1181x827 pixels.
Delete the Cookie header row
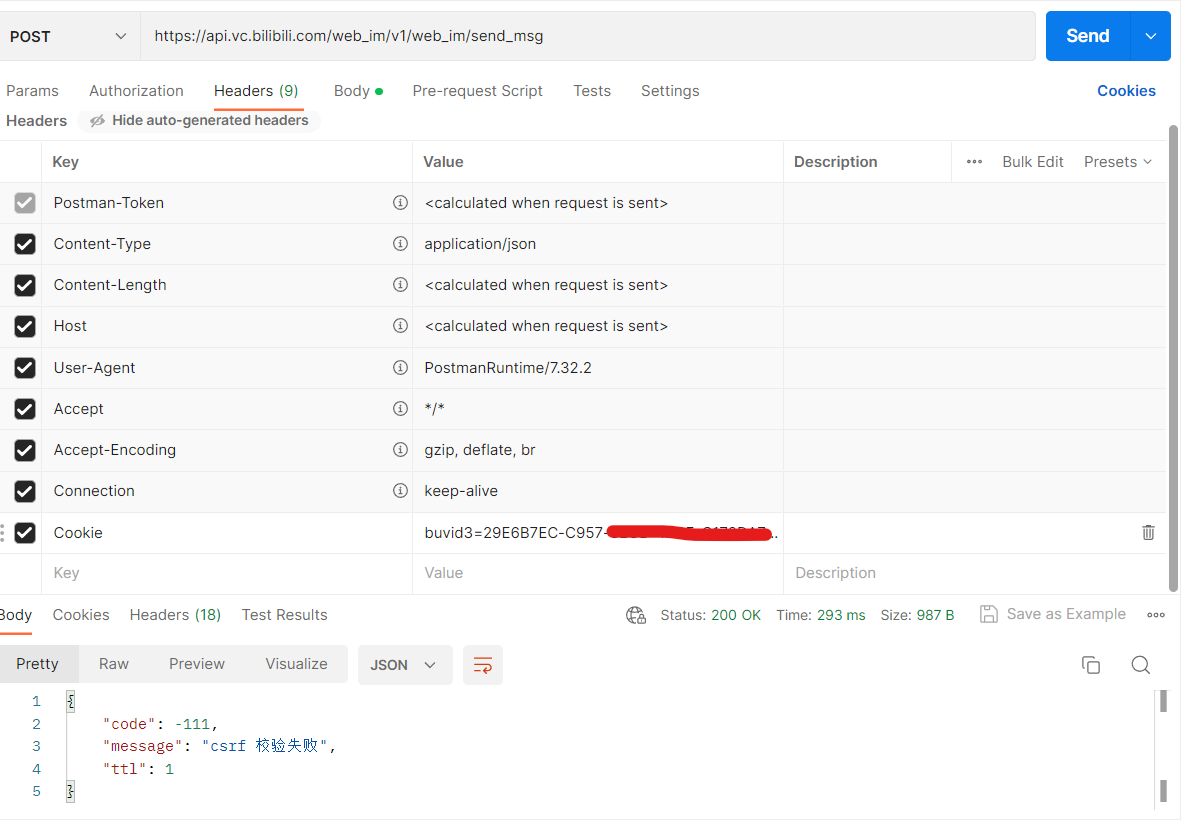[x=1148, y=532]
